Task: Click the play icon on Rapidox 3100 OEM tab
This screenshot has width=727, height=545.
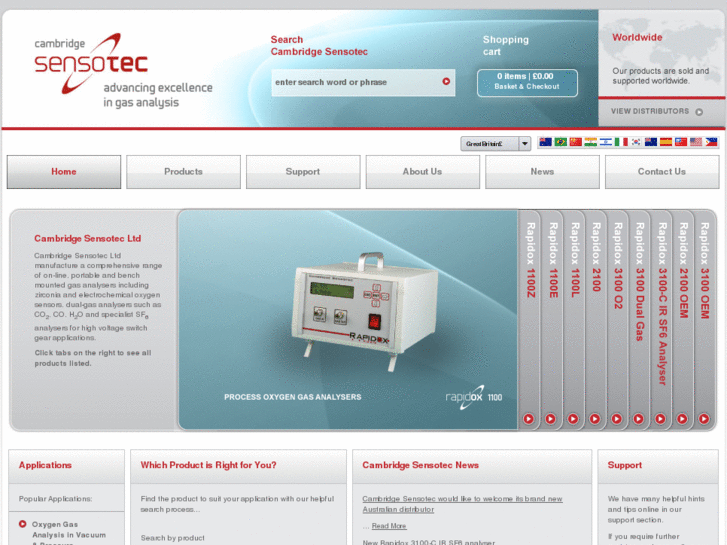Action: [x=704, y=419]
